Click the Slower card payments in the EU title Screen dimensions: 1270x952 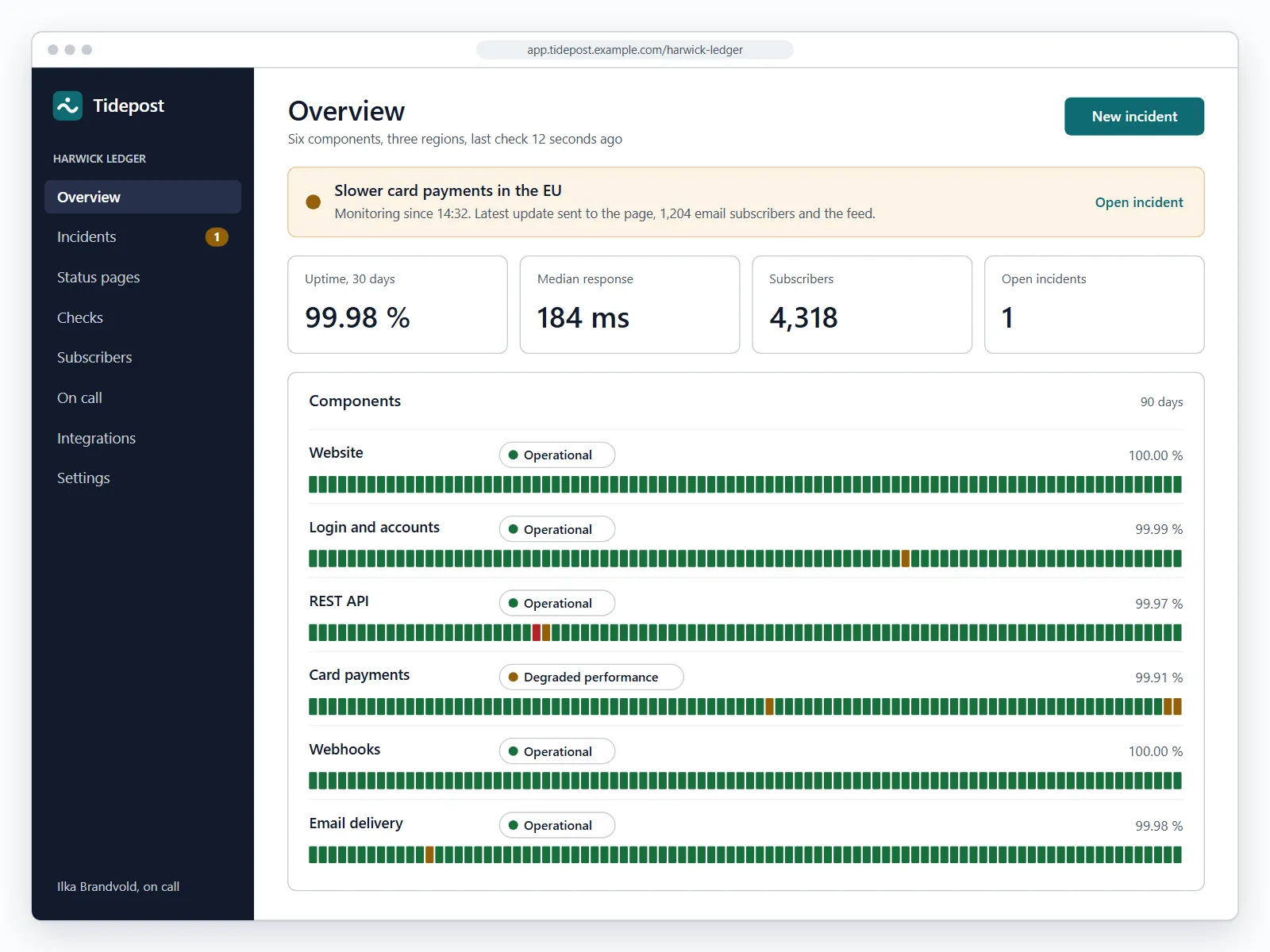tap(448, 190)
